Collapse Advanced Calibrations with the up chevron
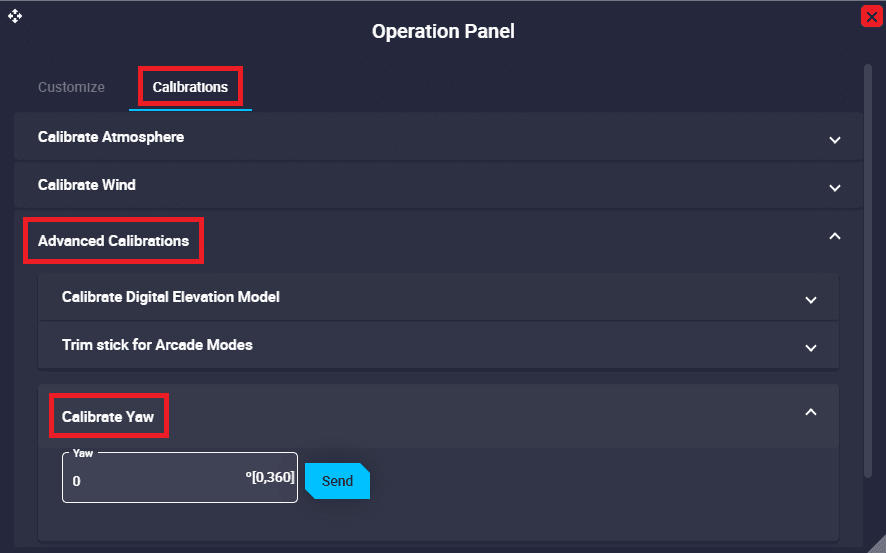The height and width of the screenshot is (553, 886). click(835, 236)
